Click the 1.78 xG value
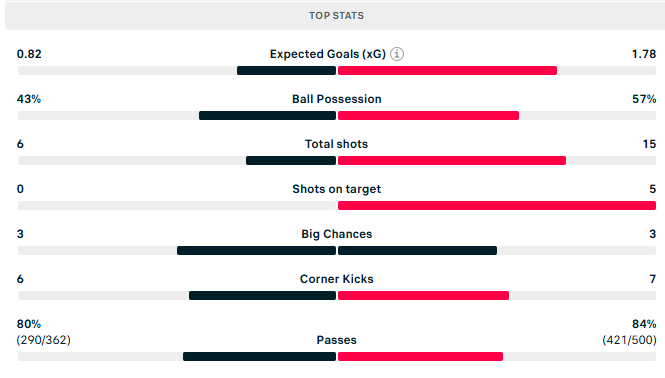 (x=644, y=54)
